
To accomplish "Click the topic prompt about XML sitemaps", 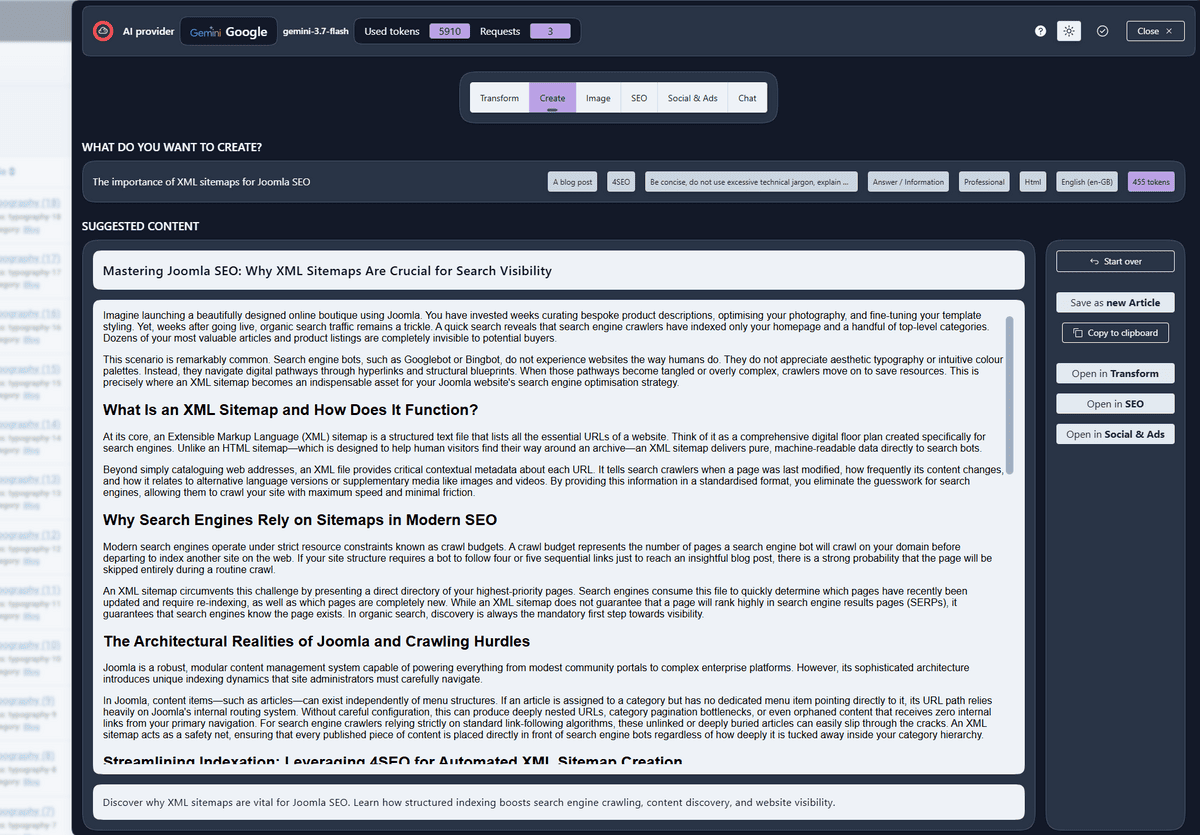I will tap(201, 182).
